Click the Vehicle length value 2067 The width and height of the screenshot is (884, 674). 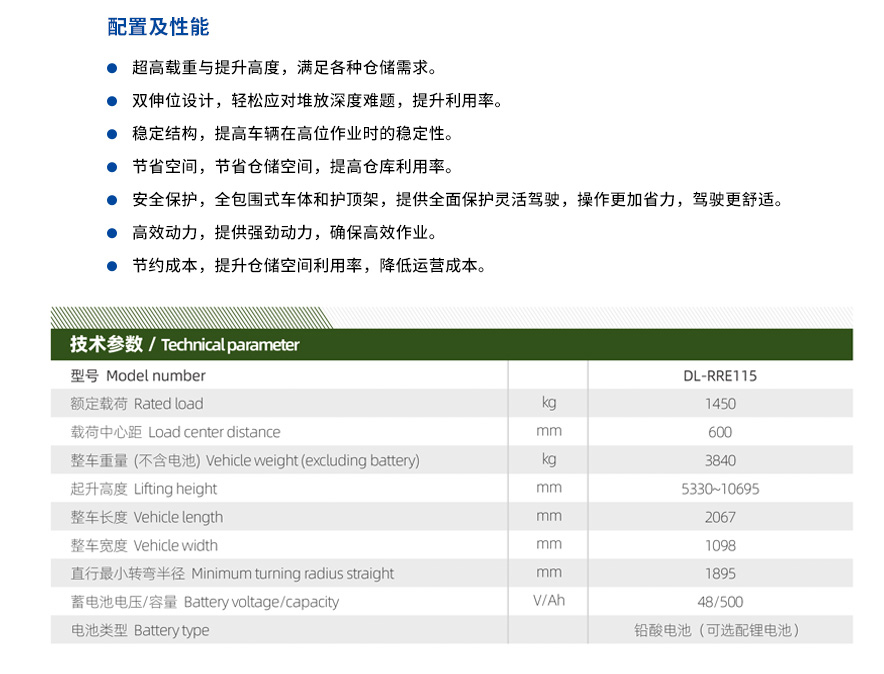[x=720, y=517]
